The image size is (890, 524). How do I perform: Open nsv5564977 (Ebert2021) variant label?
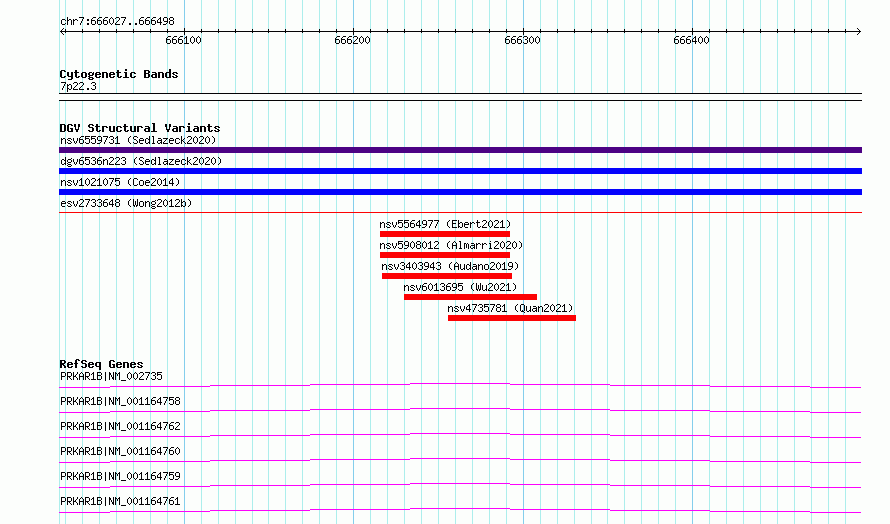coord(445,224)
